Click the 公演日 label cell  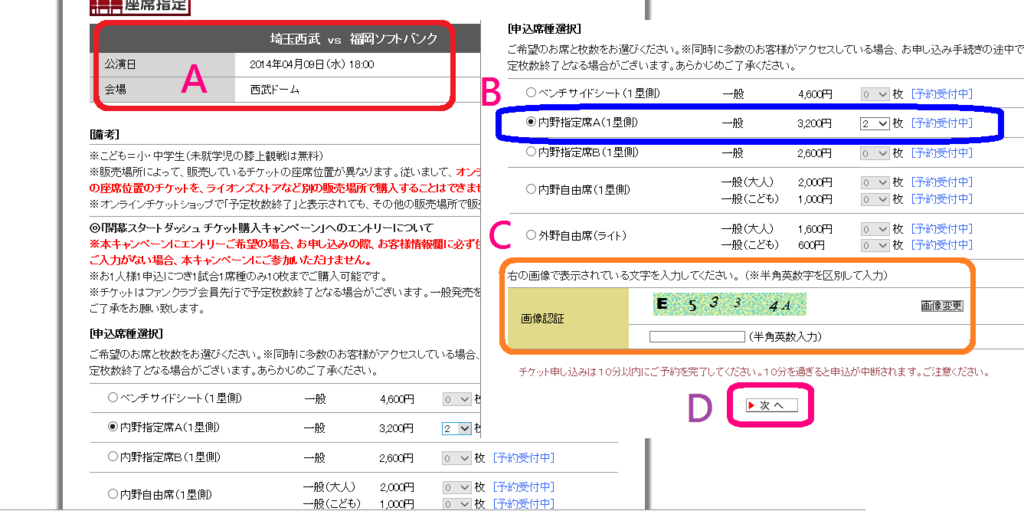point(163,65)
